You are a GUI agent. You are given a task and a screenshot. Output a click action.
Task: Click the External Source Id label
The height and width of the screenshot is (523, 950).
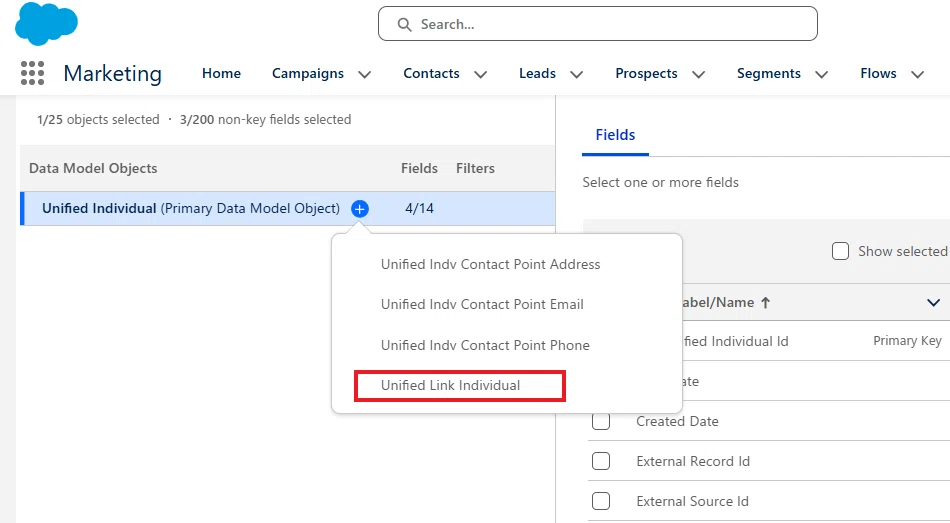point(693,501)
